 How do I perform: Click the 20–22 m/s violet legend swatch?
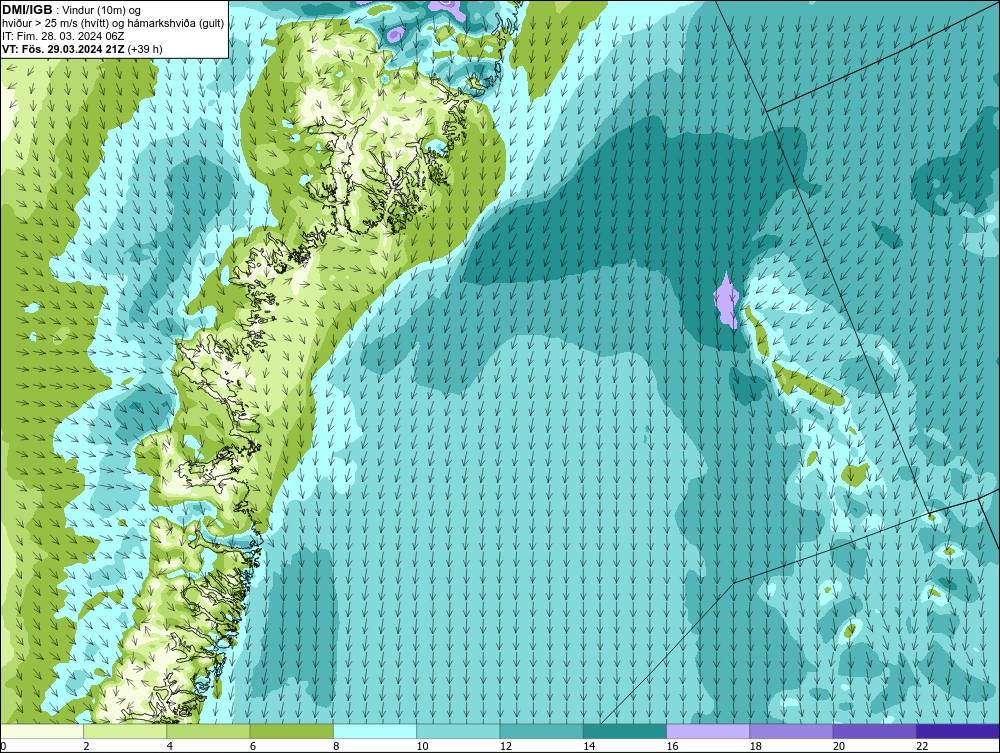874,731
